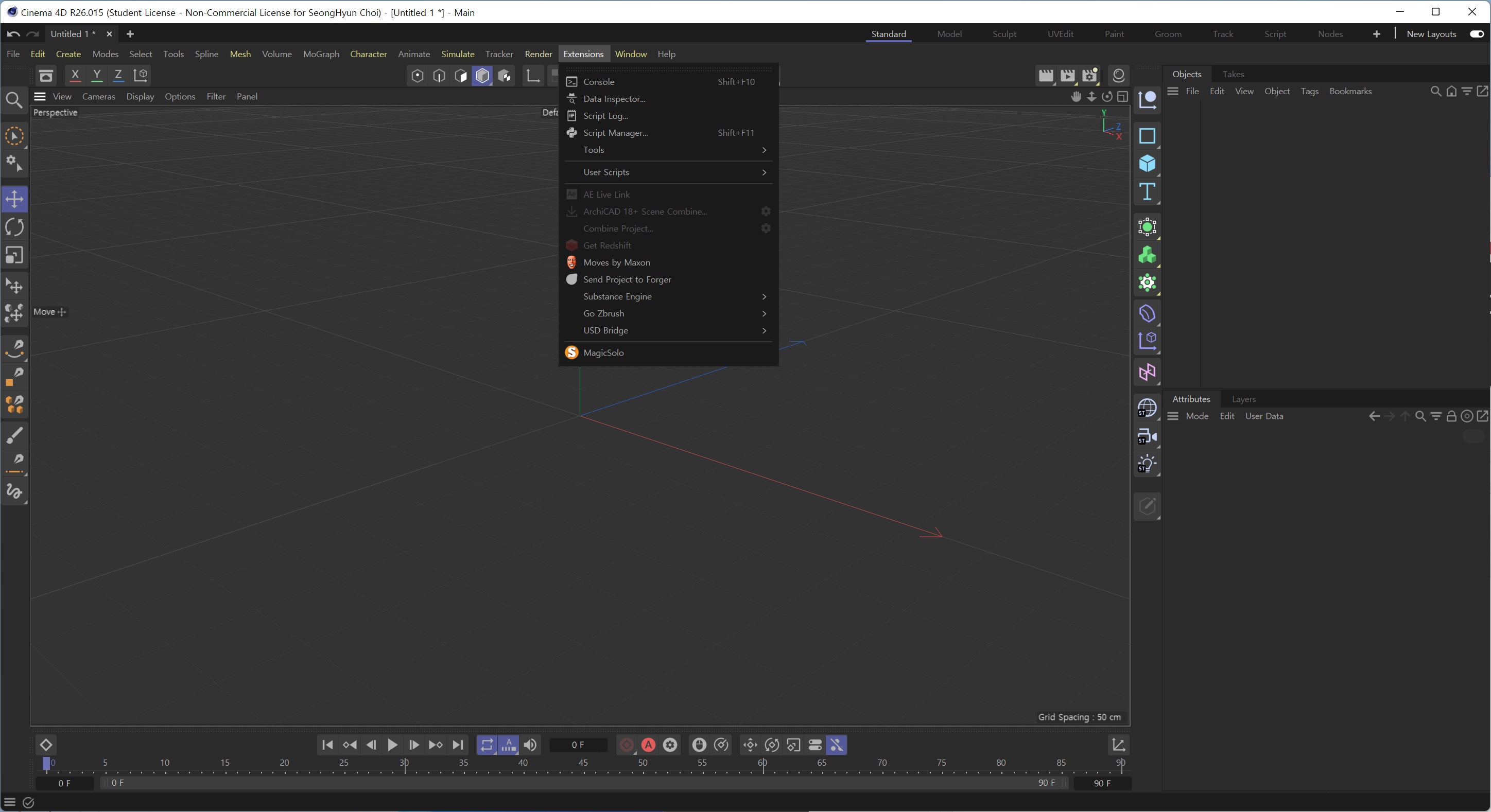Open the Attributes Mode menu
Screen dimensions: 1491x812
[1197, 416]
